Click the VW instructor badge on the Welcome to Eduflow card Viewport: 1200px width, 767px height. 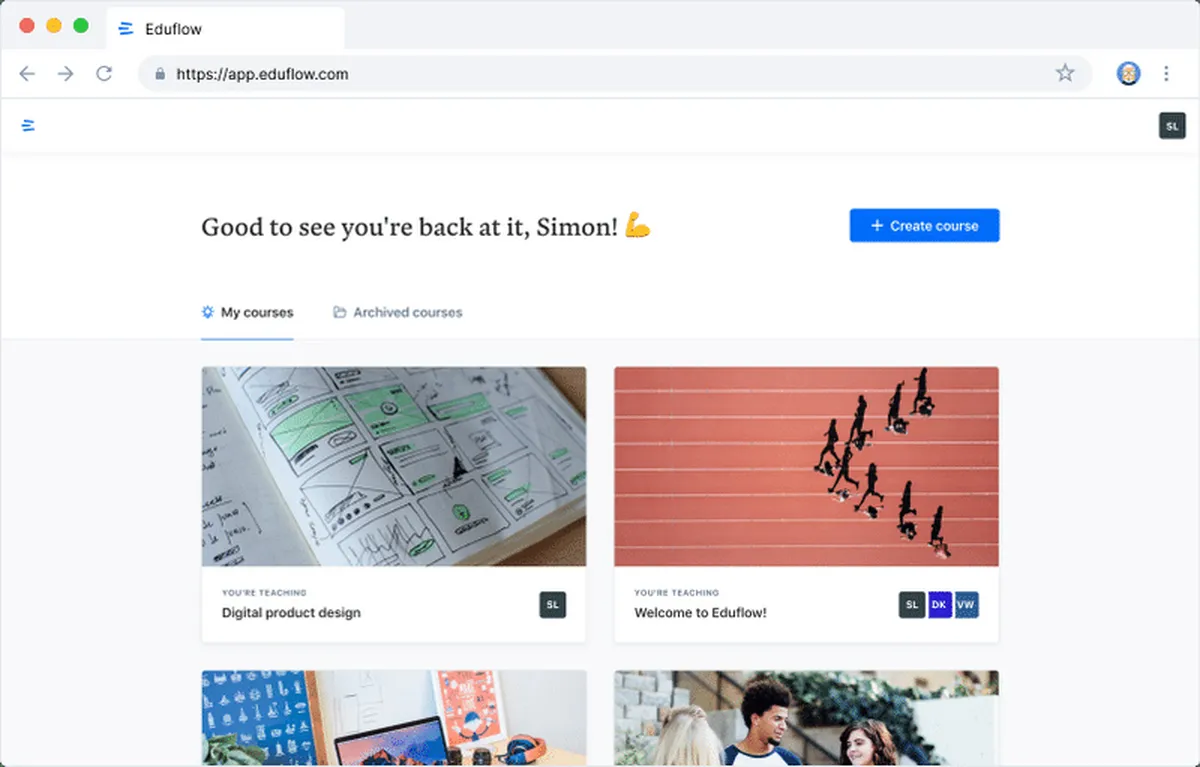point(966,605)
